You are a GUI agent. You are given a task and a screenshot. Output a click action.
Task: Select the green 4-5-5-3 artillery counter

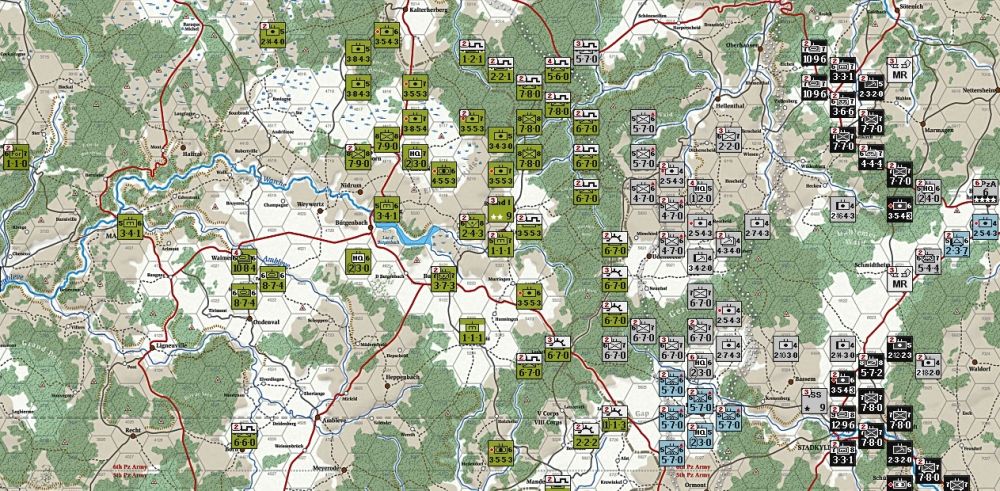coord(443,174)
